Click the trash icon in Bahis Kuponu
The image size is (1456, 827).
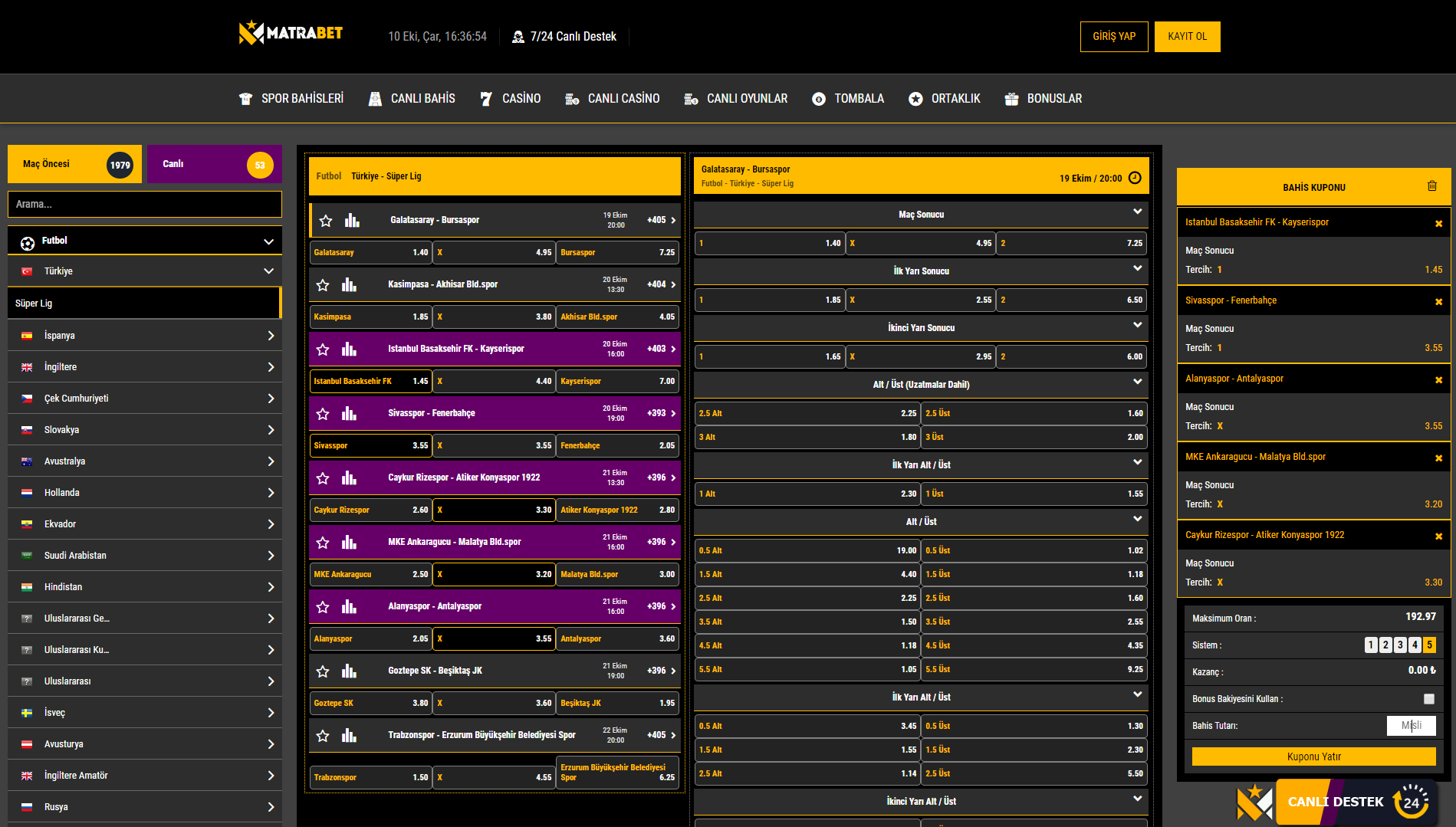pos(1431,186)
